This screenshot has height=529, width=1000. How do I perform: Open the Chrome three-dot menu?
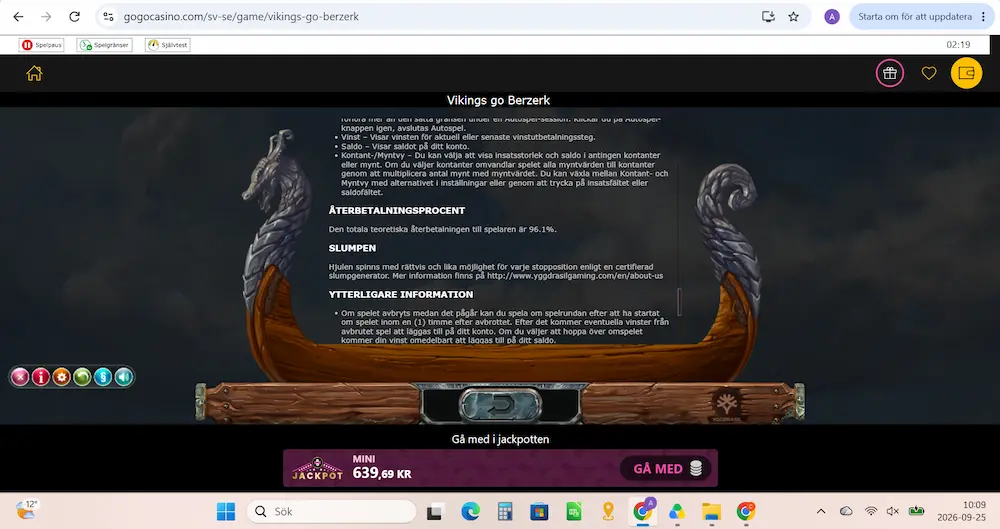[983, 17]
